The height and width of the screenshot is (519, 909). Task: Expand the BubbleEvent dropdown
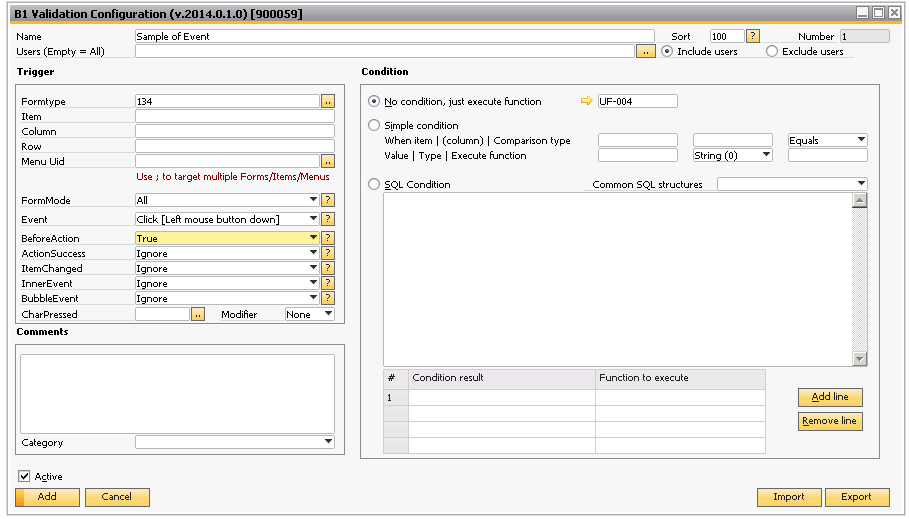tap(313, 298)
